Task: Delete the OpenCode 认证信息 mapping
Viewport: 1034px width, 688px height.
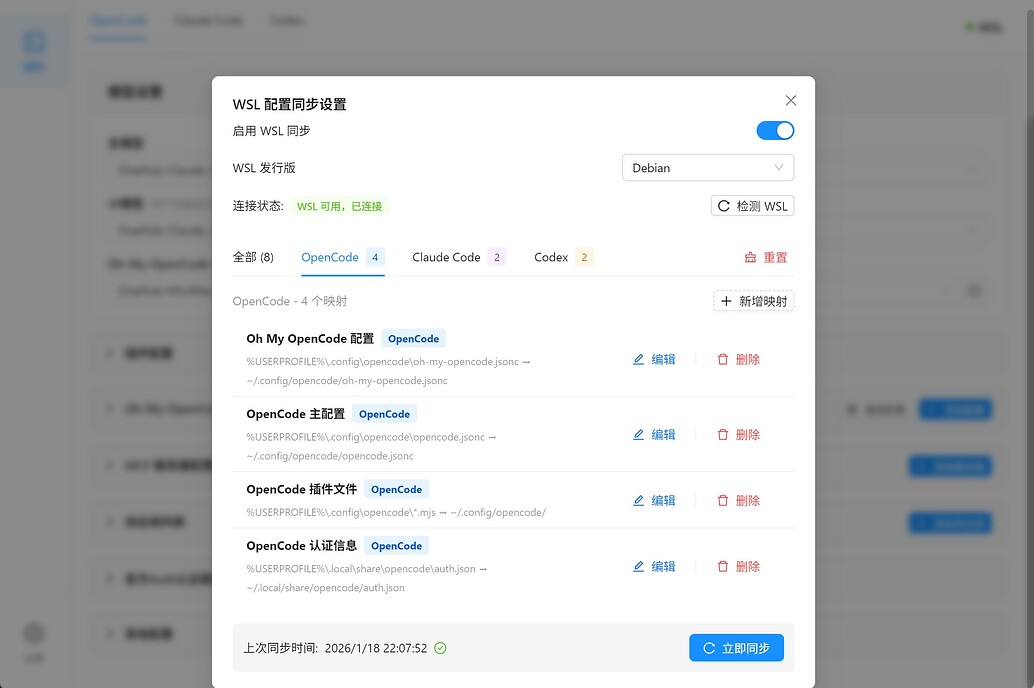Action: point(739,567)
